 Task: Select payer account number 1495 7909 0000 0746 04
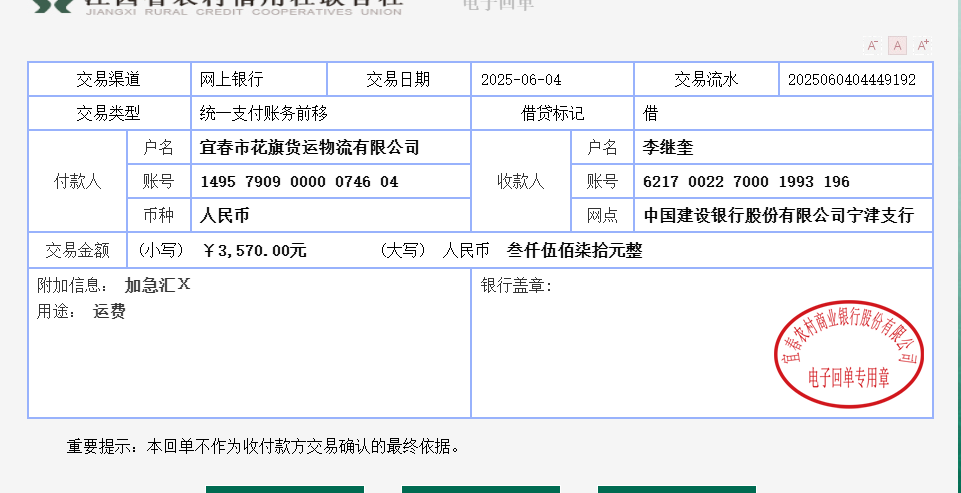[x=300, y=182]
